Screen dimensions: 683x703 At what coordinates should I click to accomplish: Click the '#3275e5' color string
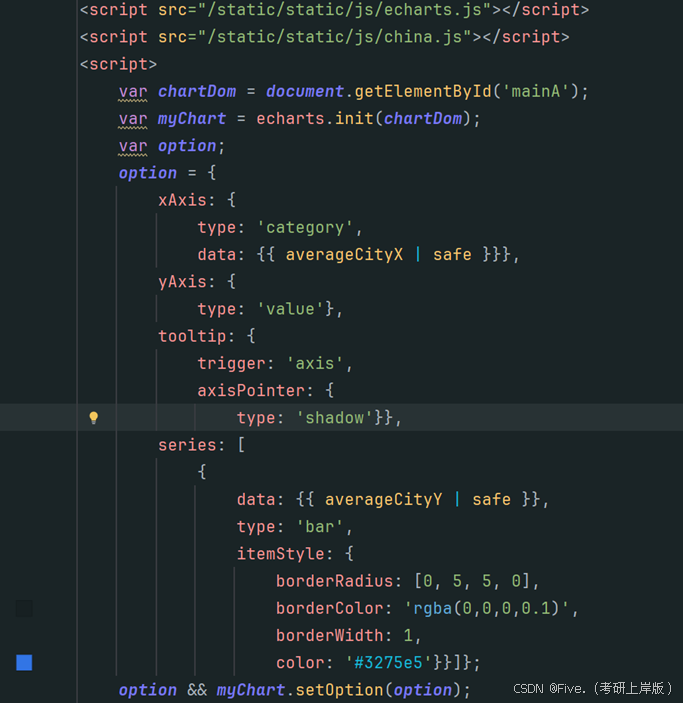(388, 663)
